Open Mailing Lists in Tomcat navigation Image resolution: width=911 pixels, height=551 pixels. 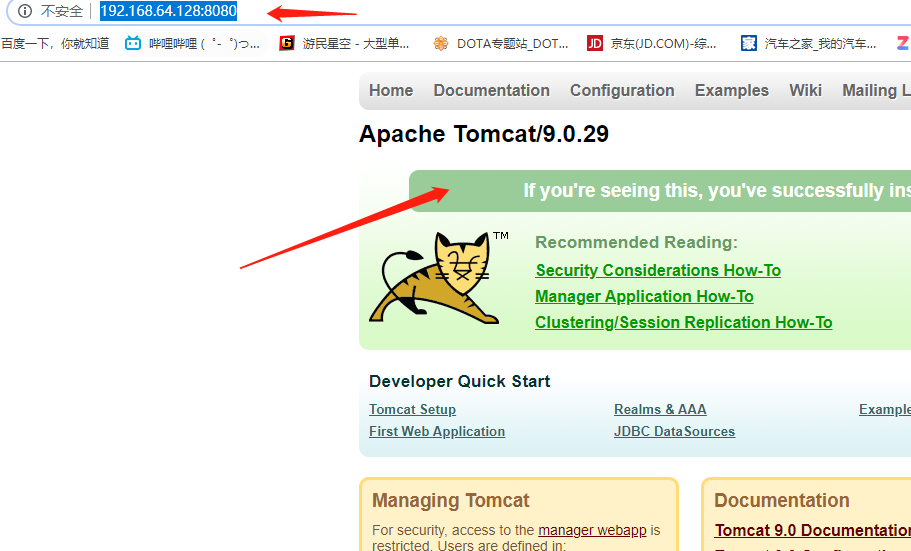876,91
